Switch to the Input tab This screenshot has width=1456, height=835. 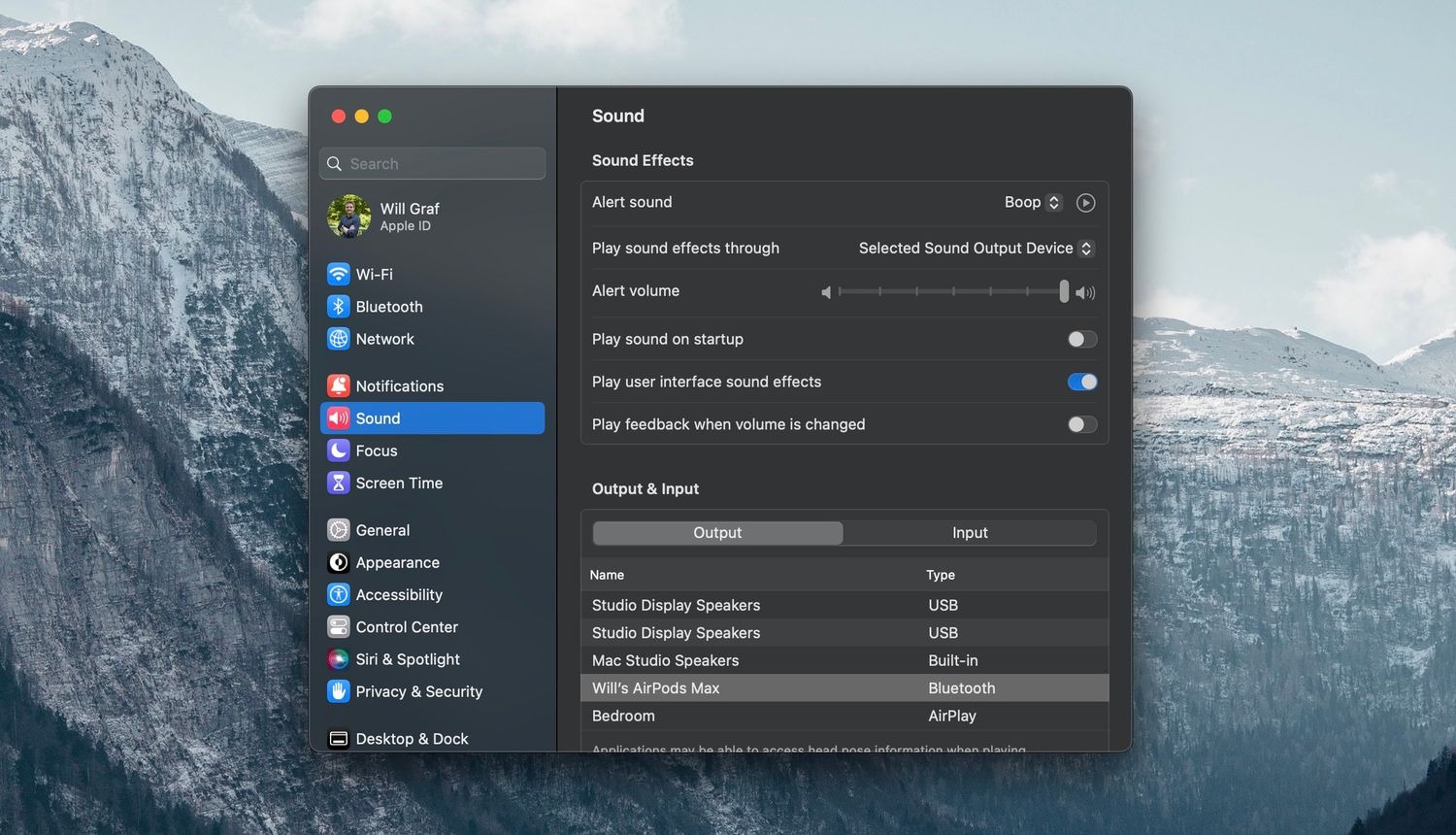click(970, 533)
